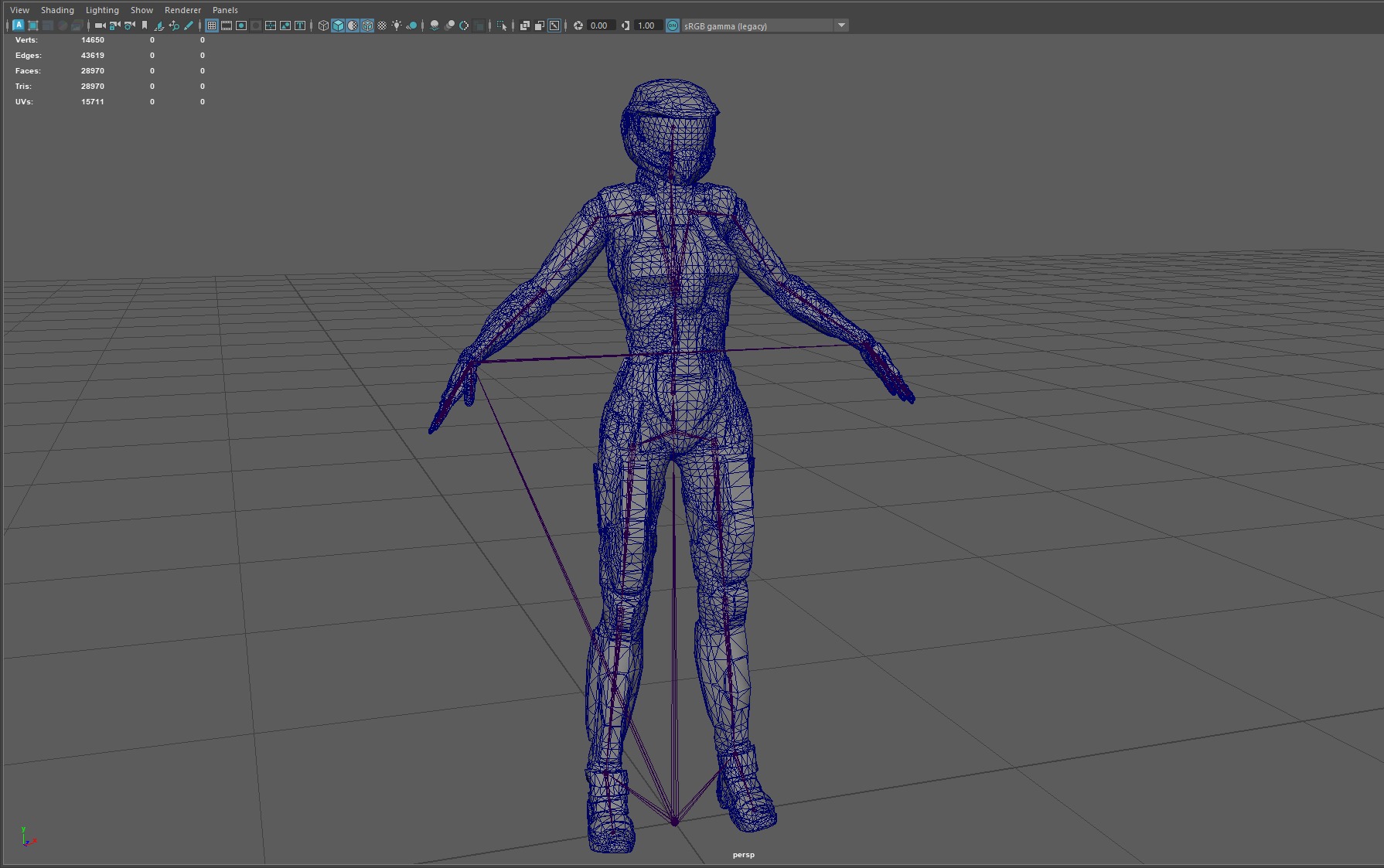Image resolution: width=1384 pixels, height=868 pixels.
Task: Toggle the Motion Blur icon
Action: pyautogui.click(x=449, y=26)
